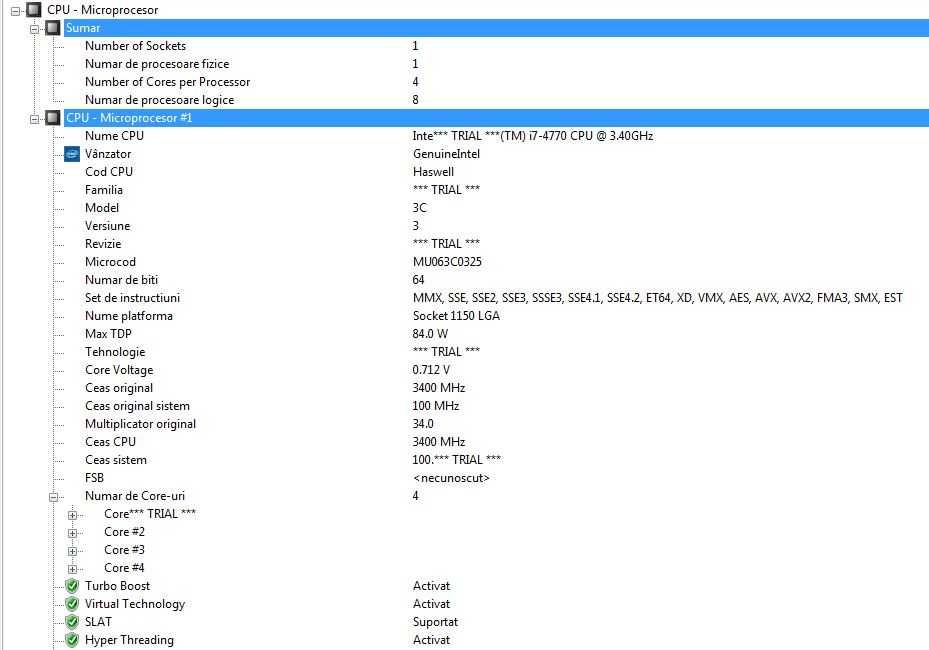929x650 pixels.
Task: Select the Versiune label
Action: 107,226
